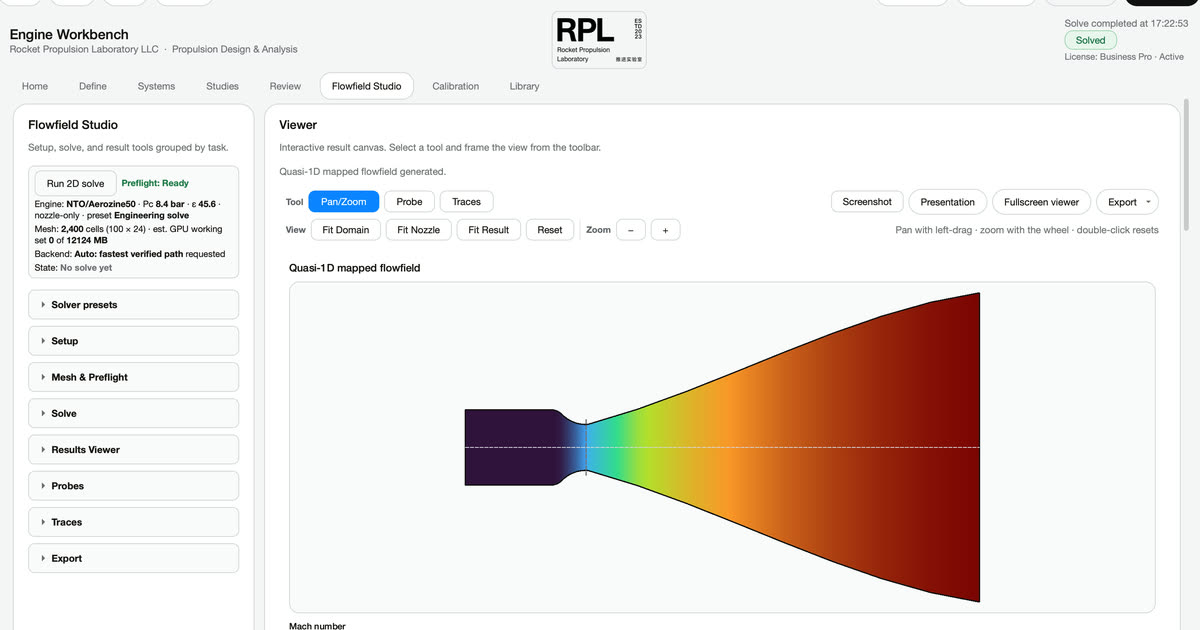Click 'Solve completed at 17:22:53' text
The image size is (1200, 630).
pyautogui.click(x=1125, y=23)
